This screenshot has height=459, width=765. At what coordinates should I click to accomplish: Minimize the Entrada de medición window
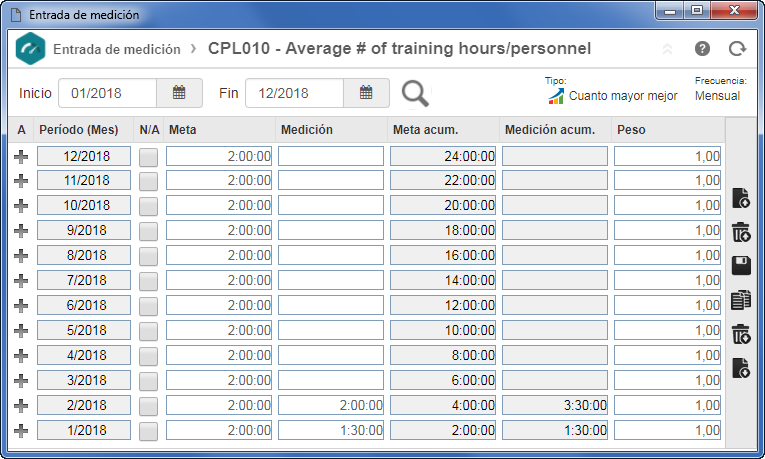670,11
